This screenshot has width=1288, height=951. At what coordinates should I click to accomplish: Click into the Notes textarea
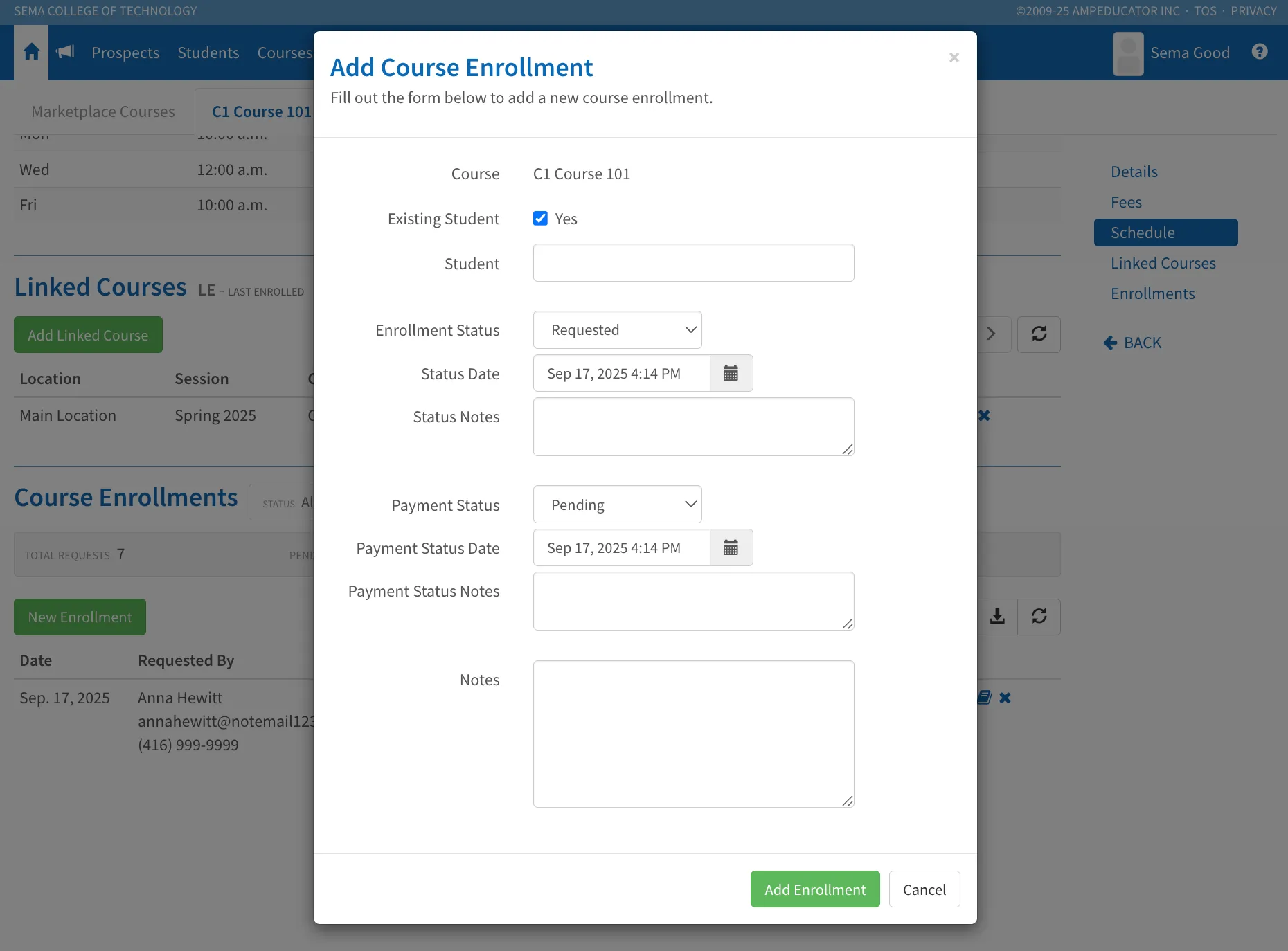coord(693,734)
